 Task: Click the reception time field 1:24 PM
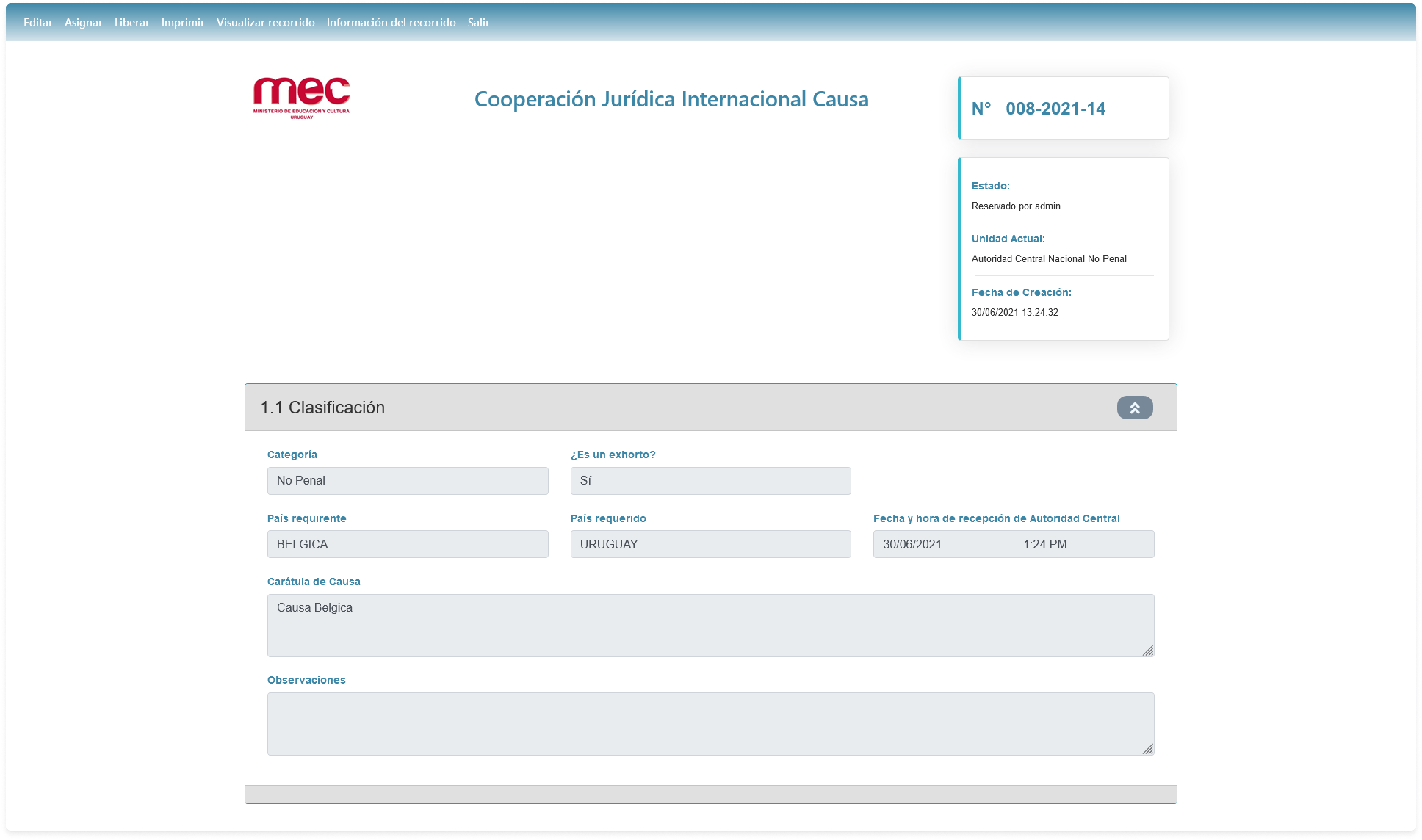pyautogui.click(x=1083, y=544)
